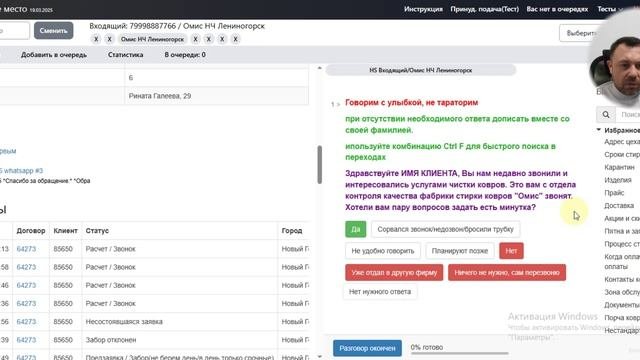Open the Статистика tab
Screen dimensions: 640x360
pyautogui.click(x=125, y=55)
